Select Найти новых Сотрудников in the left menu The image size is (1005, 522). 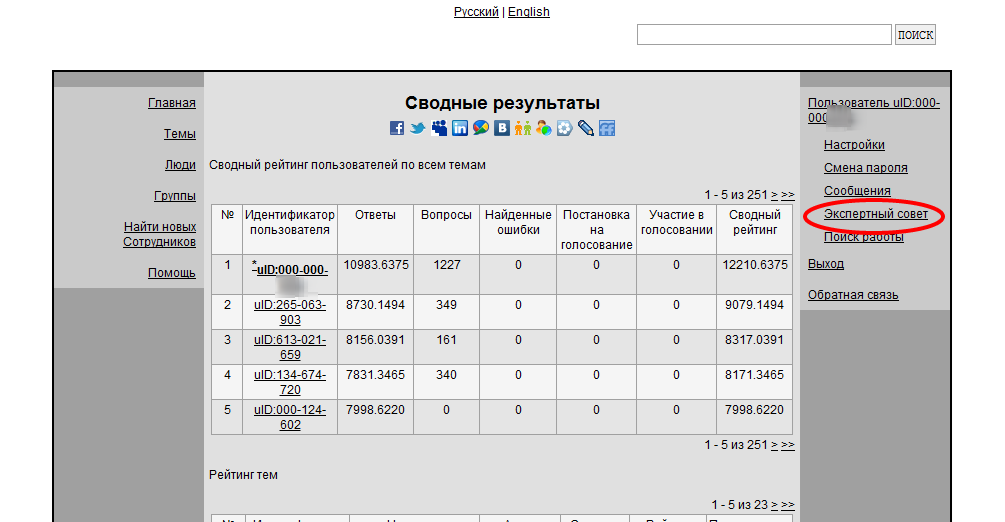tap(159, 234)
